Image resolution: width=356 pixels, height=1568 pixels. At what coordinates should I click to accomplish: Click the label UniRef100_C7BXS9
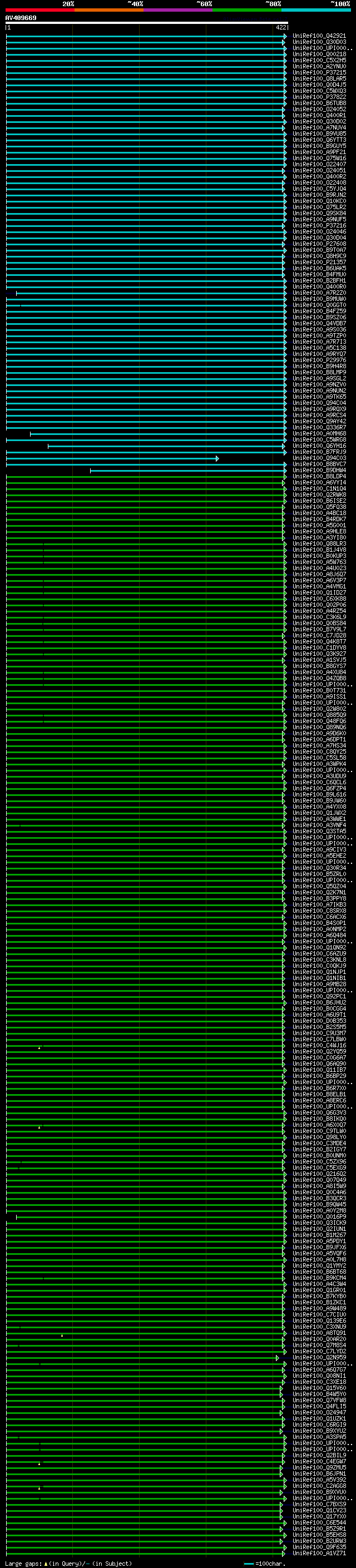point(319,1505)
